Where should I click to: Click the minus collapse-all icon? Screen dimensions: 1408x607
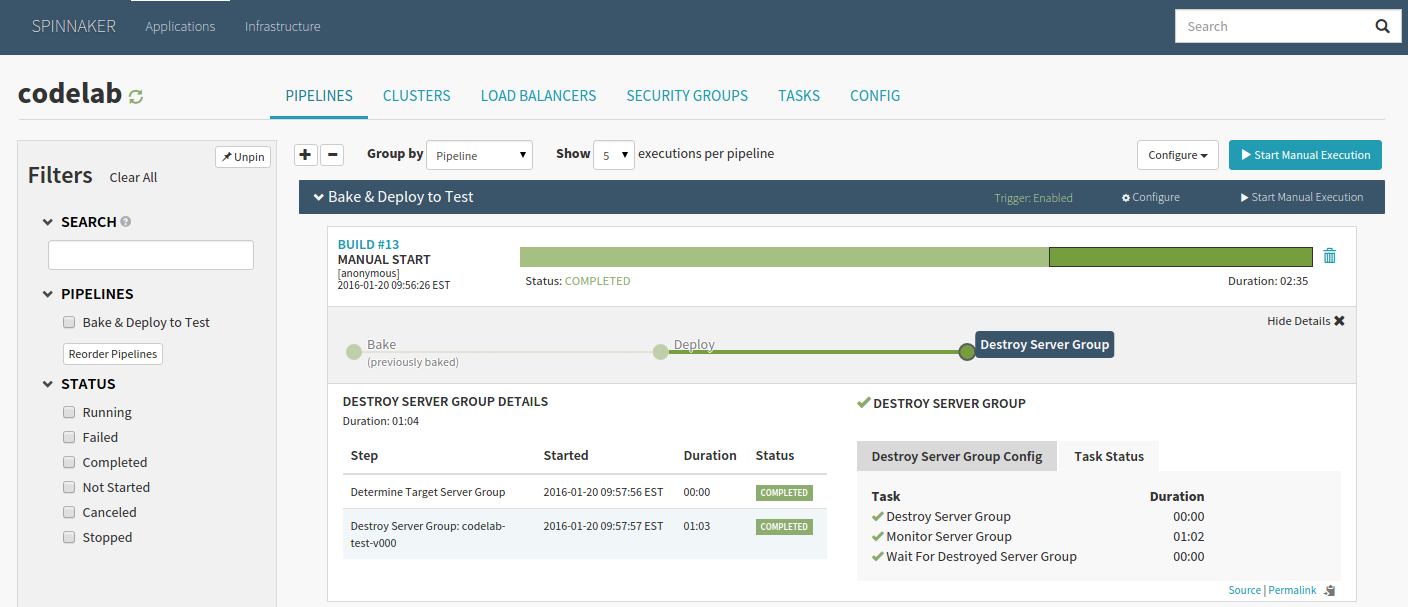point(333,155)
